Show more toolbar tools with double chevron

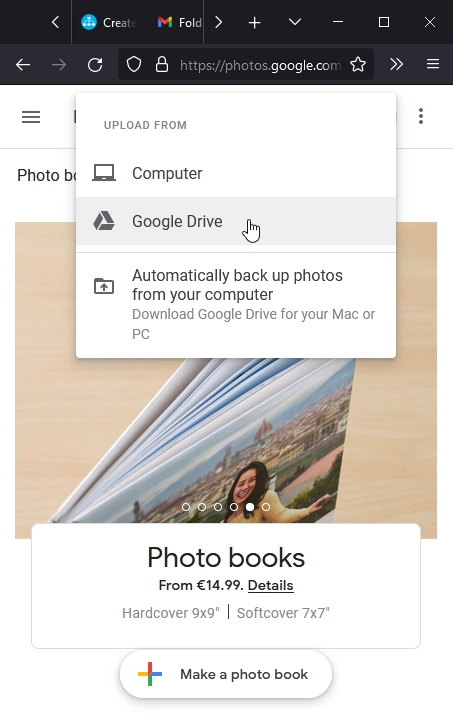click(396, 64)
